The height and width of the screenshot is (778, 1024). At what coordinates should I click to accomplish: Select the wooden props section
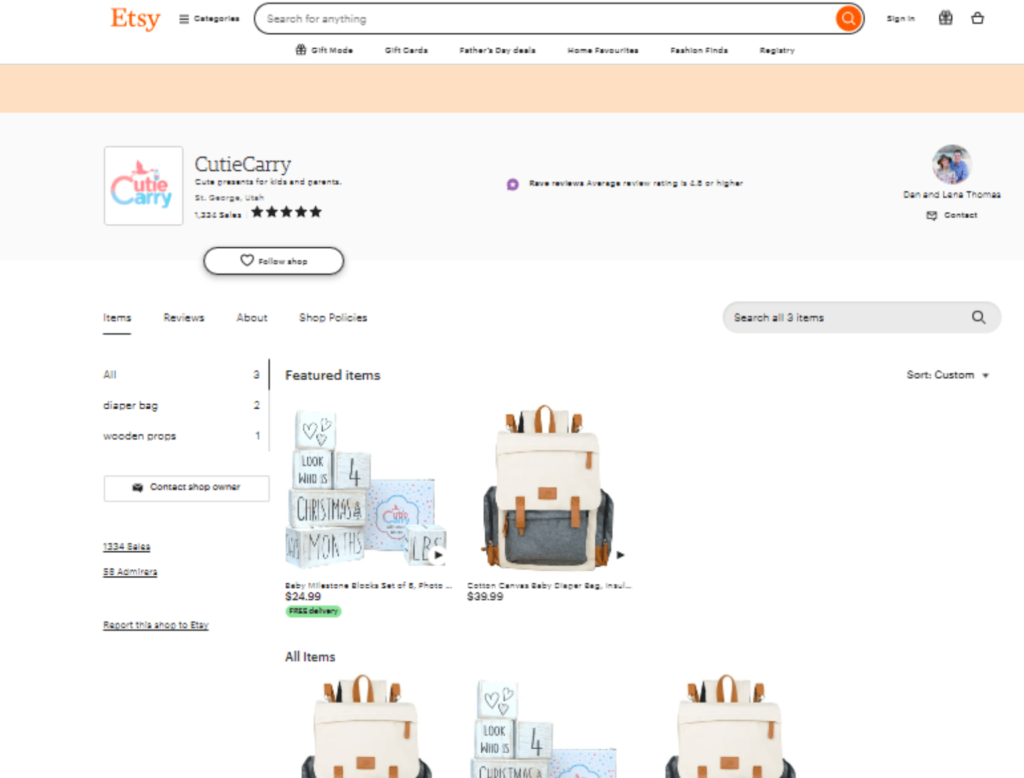click(x=182, y=436)
